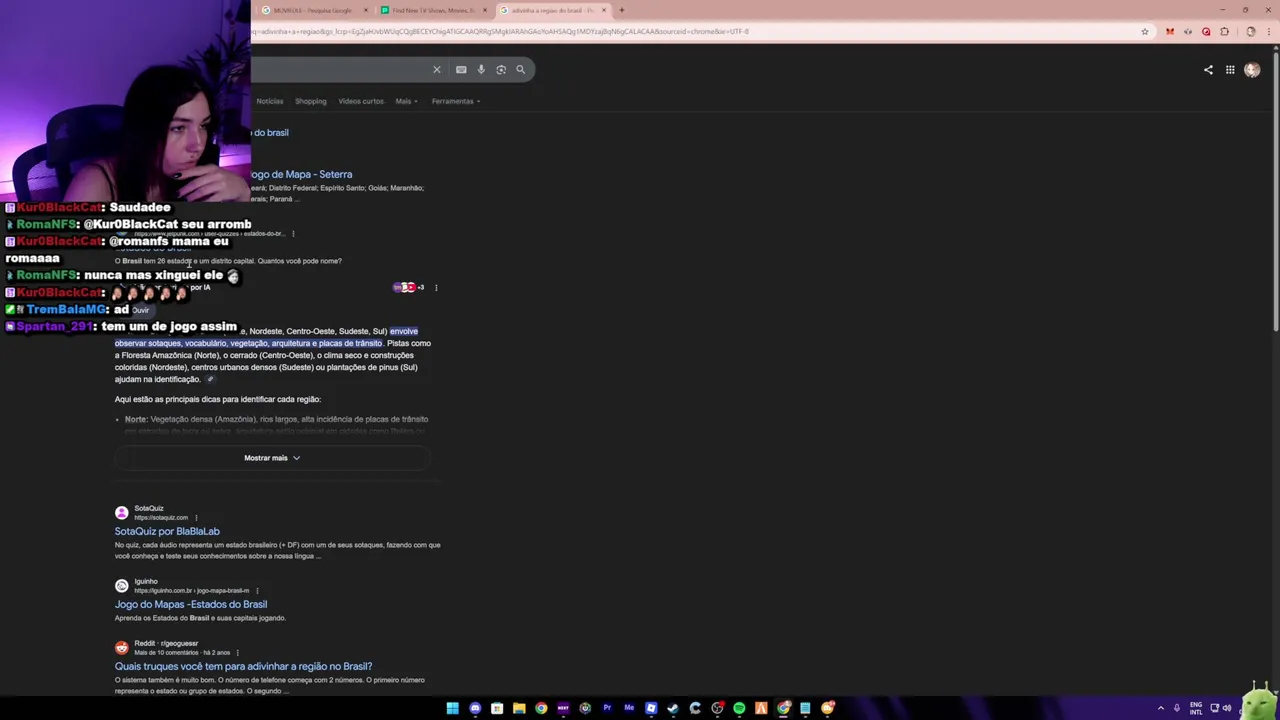Open Spotify from the taskbar

pos(739,708)
